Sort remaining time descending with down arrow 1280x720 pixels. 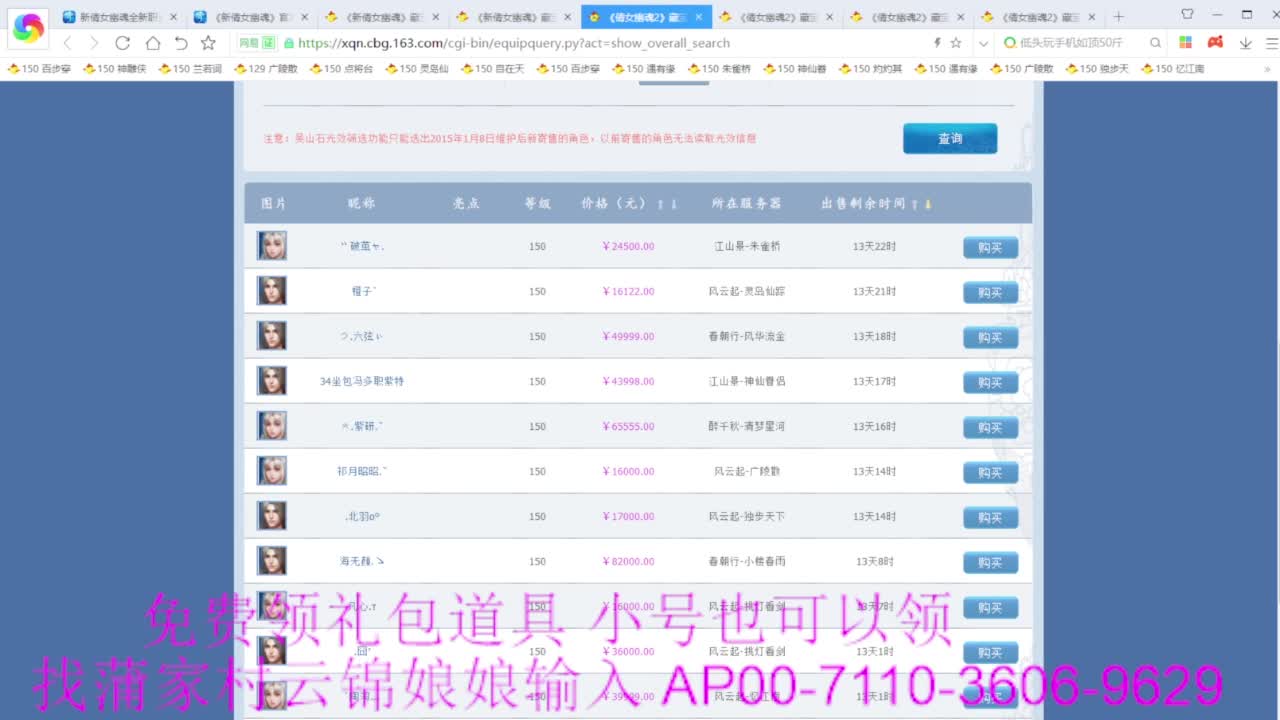(x=928, y=204)
